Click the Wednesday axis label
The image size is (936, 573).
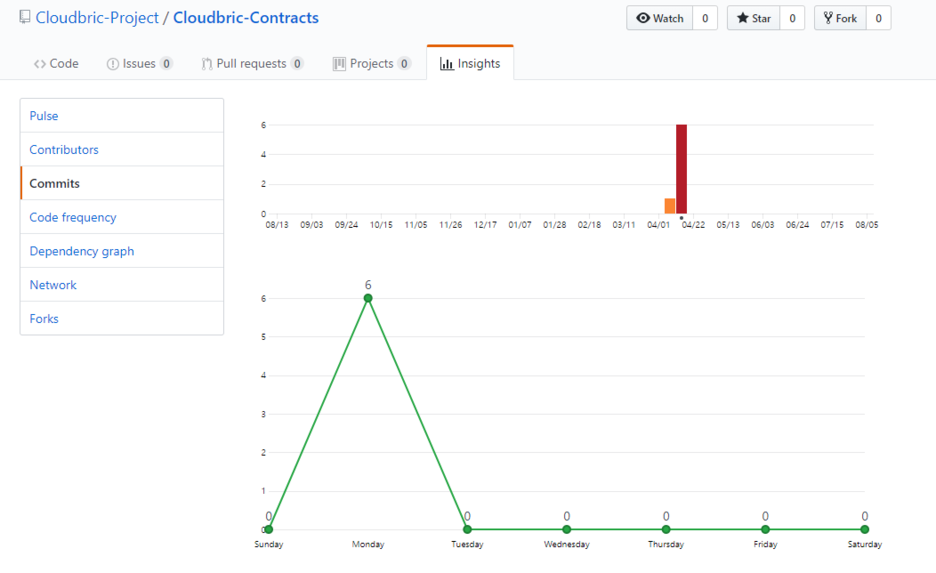(566, 544)
